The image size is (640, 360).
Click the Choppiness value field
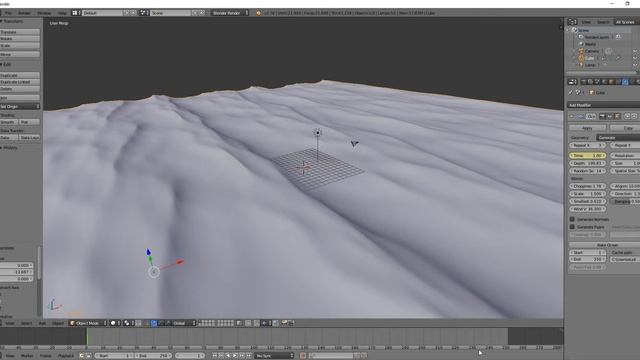tap(588, 186)
